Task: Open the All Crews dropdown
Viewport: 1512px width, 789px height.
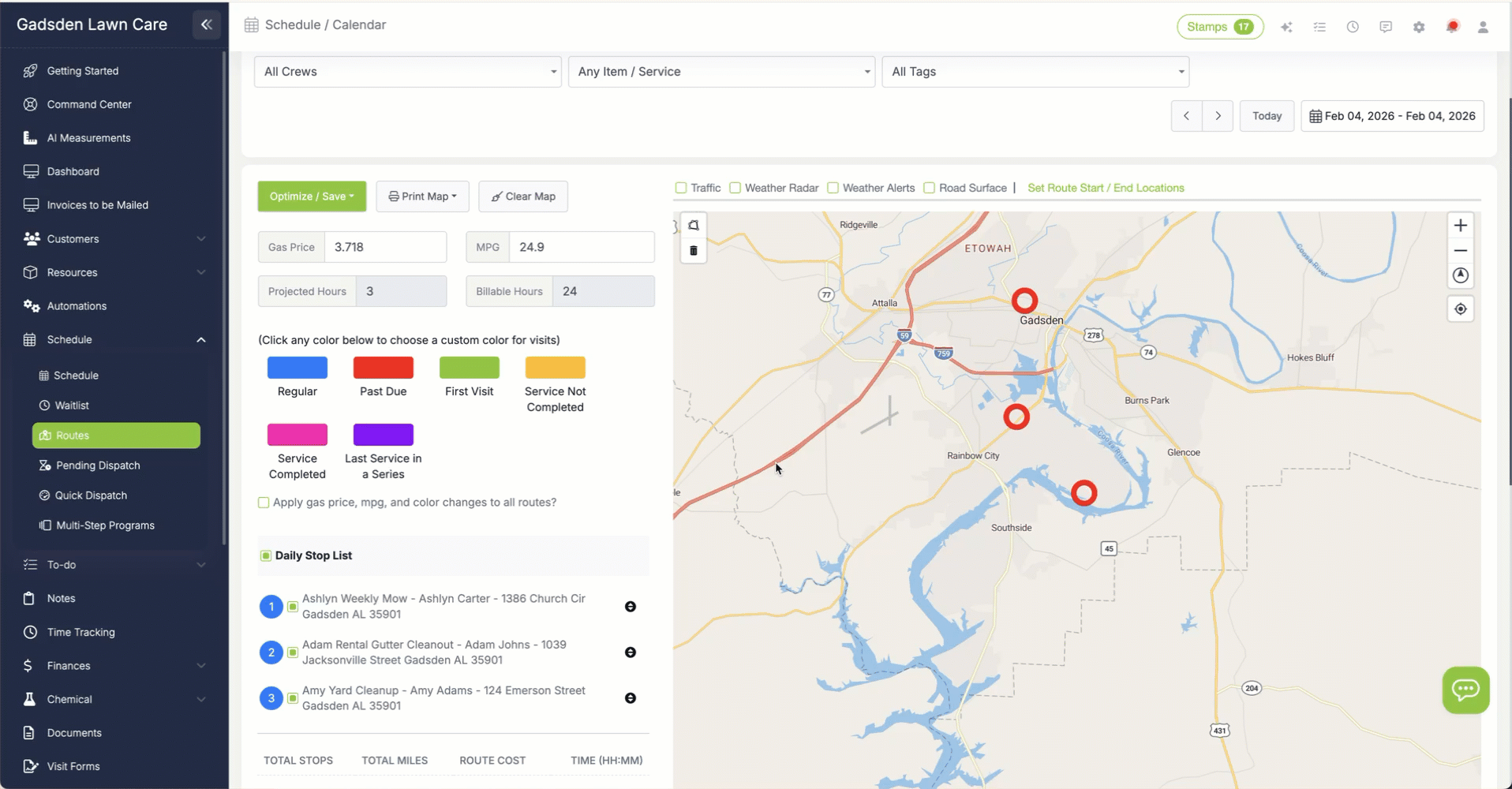Action: [406, 71]
